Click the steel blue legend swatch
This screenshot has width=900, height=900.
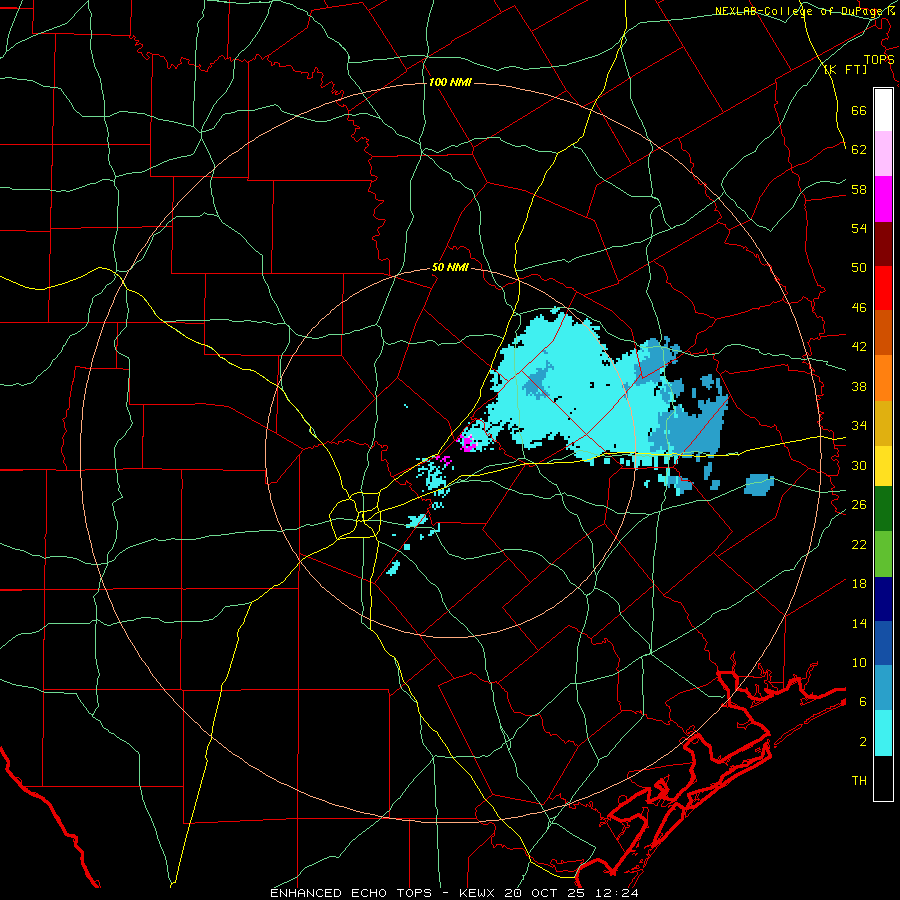pyautogui.click(x=883, y=688)
